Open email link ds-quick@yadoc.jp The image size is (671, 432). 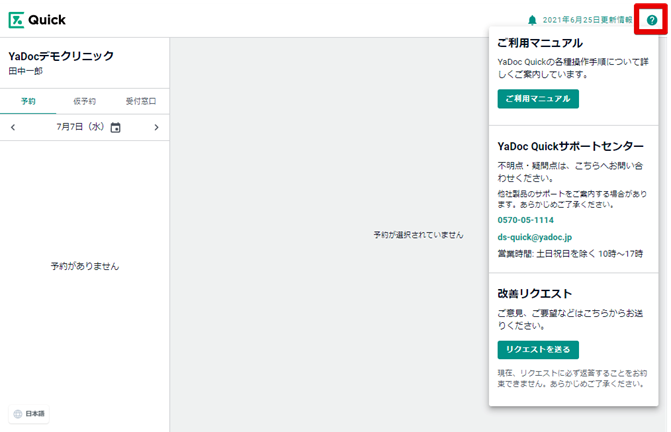coord(534,237)
